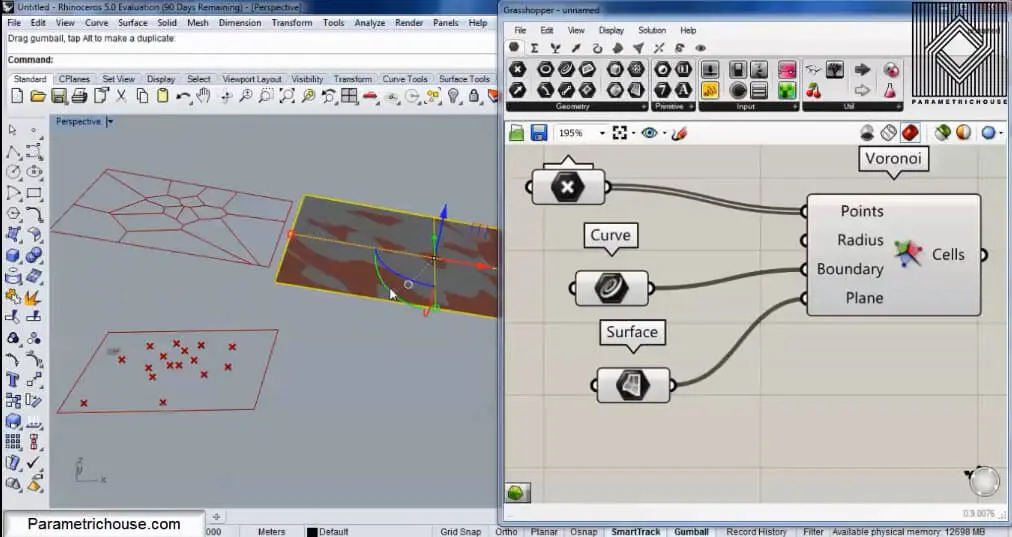
Task: Select the arrow pointer tool in Rhino sidebar
Action: click(12, 130)
